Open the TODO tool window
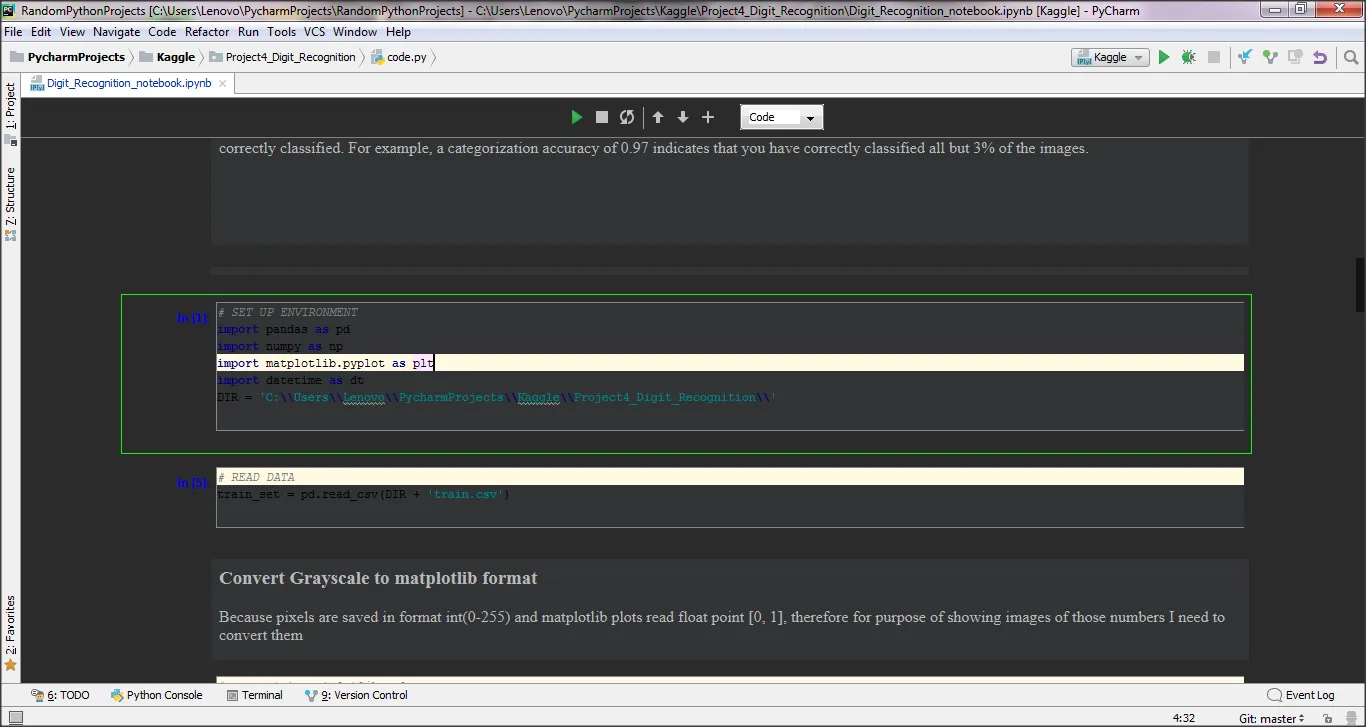This screenshot has width=1366, height=727. pos(60,695)
